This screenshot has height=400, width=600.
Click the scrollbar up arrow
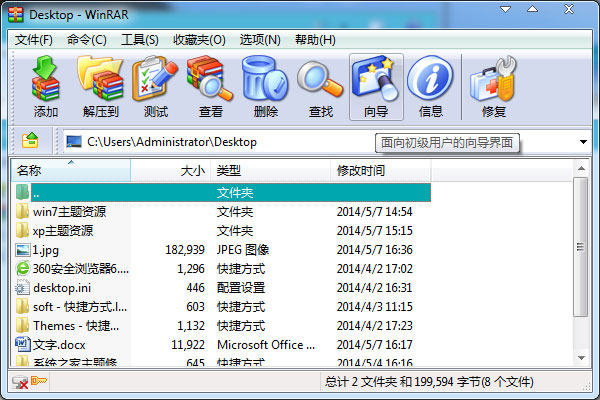(582, 168)
